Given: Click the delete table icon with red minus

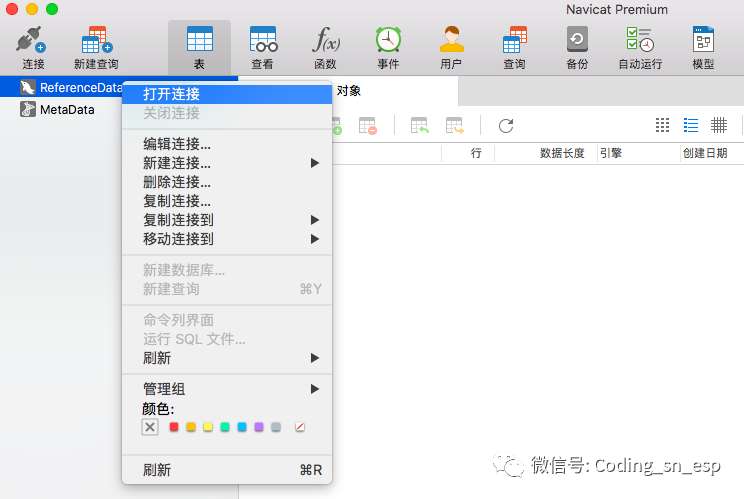Looking at the screenshot, I should (368, 126).
